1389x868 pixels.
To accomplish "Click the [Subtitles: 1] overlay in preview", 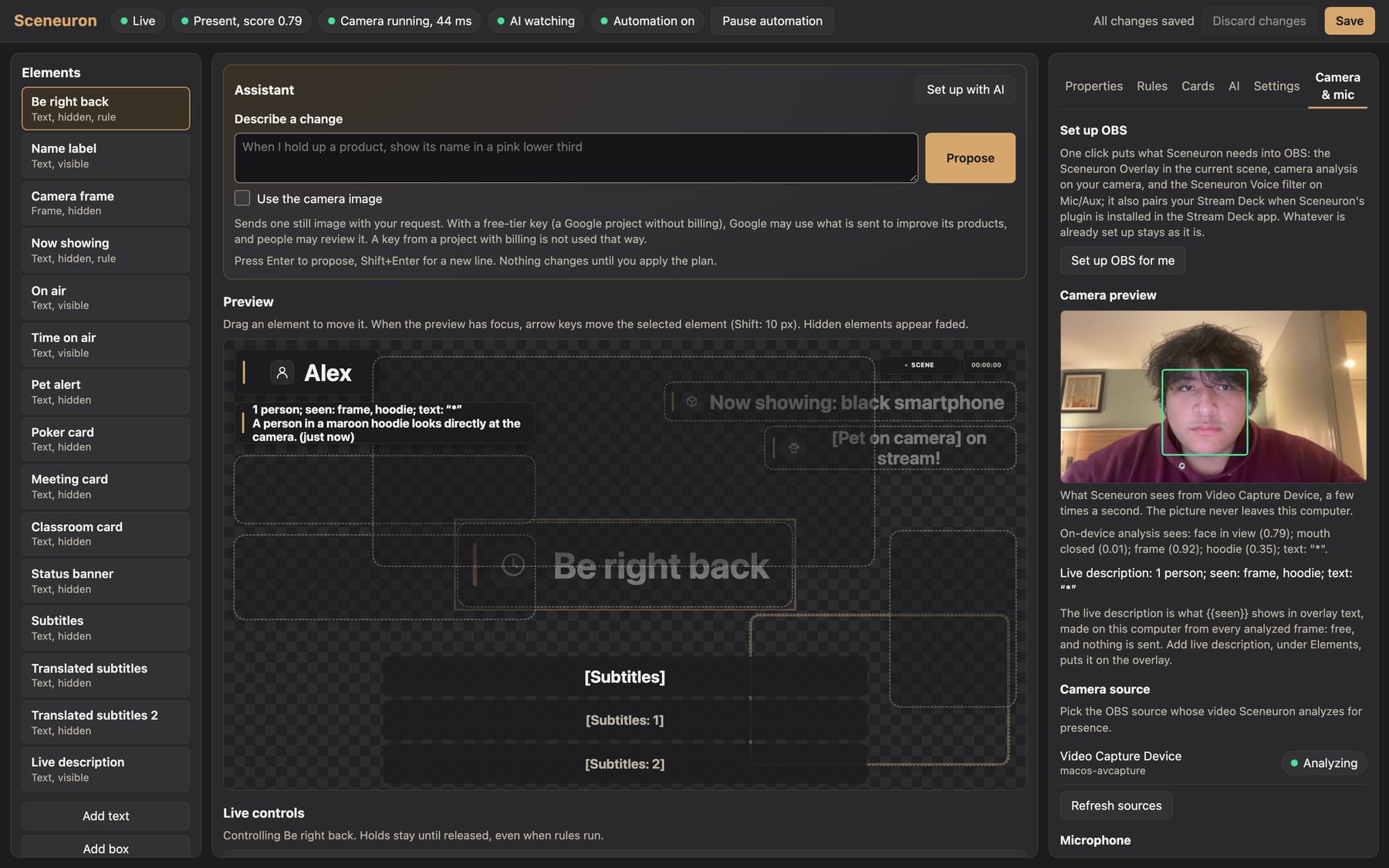I will [624, 720].
